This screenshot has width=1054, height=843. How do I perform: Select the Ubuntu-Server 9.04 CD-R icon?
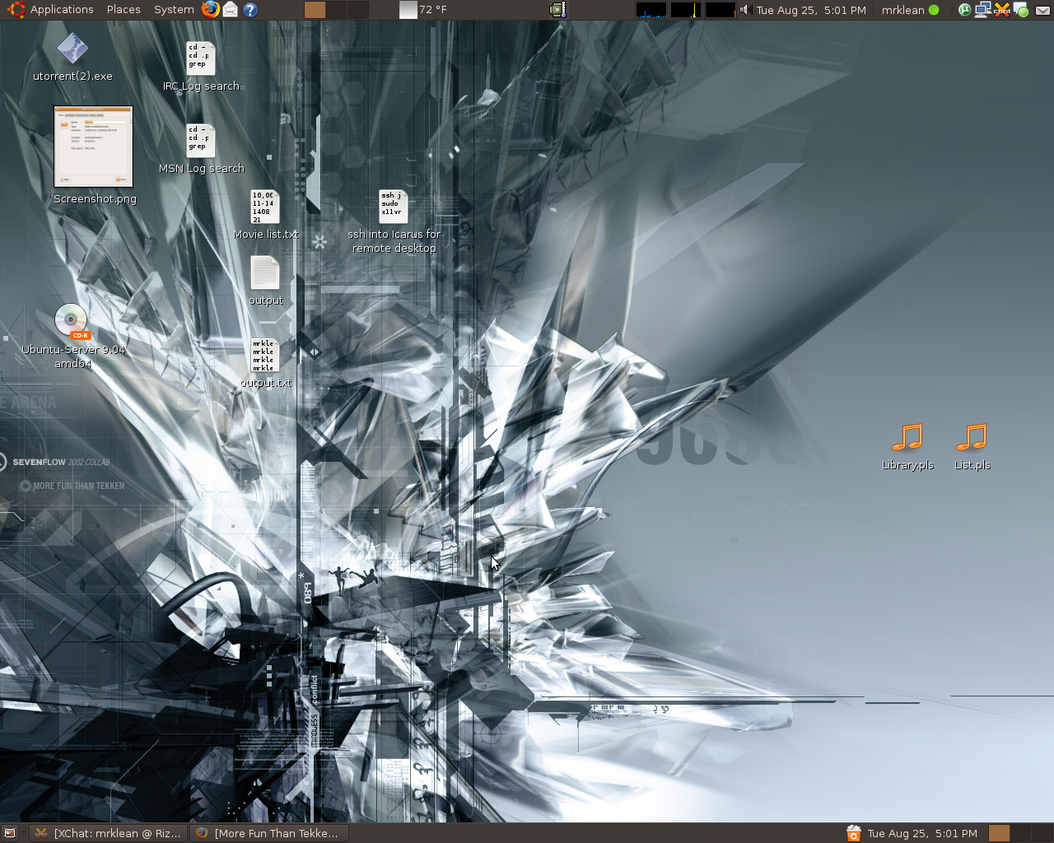[x=71, y=322]
